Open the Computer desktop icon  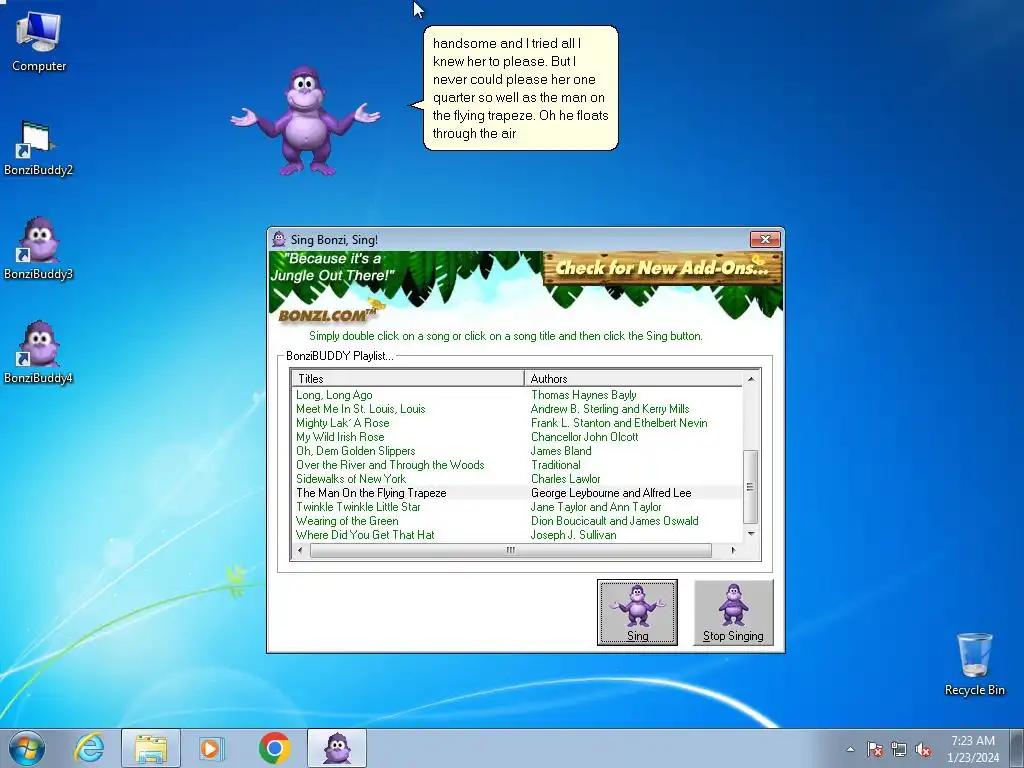click(x=39, y=41)
